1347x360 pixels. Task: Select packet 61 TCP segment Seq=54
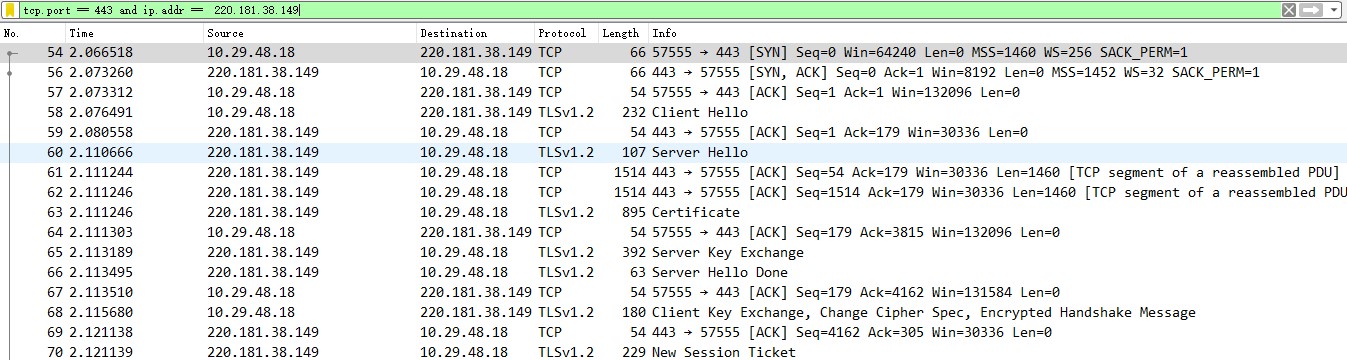coord(673,172)
